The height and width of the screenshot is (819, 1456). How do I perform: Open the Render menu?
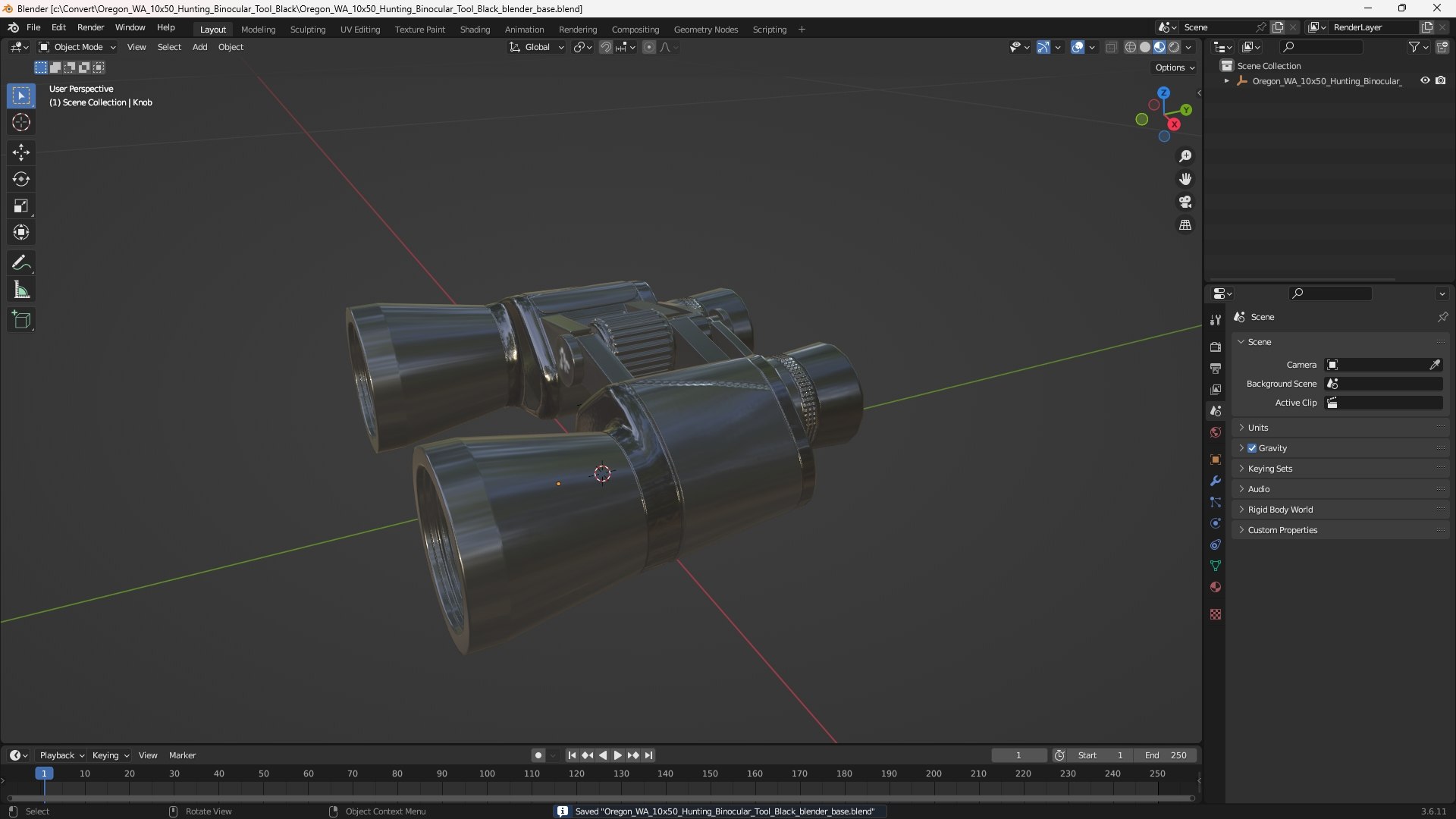[90, 27]
